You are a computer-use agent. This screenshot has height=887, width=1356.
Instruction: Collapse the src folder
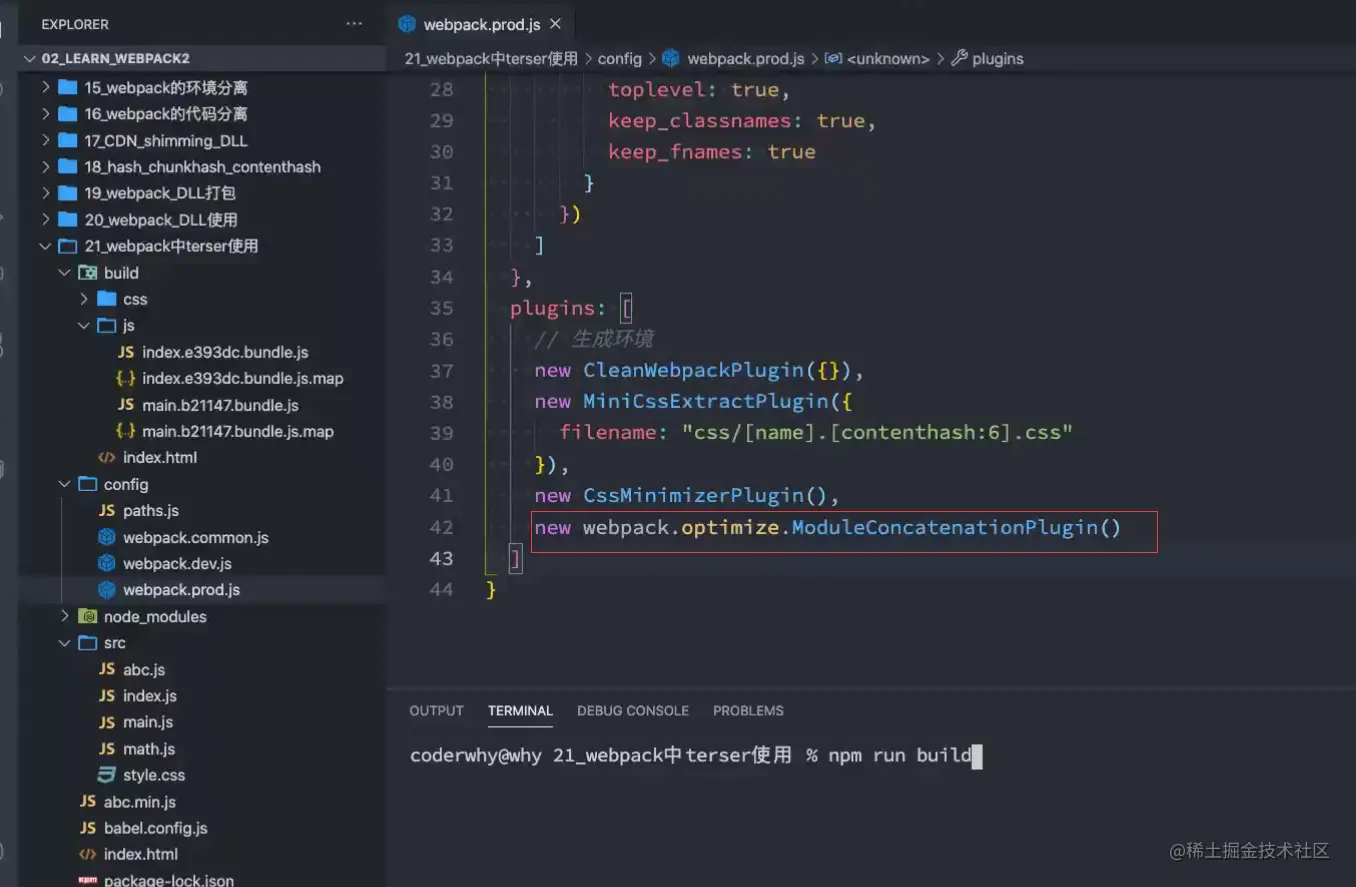(65, 643)
